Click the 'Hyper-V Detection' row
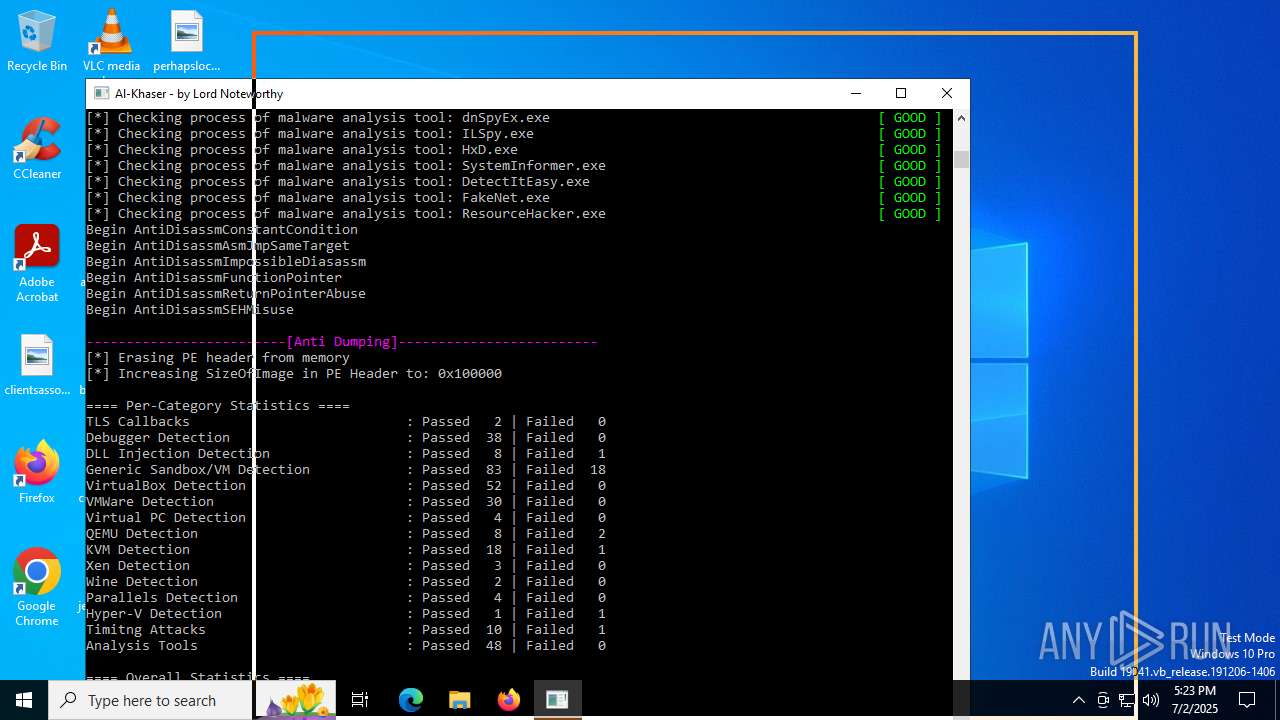This screenshot has height=720, width=1280. [346, 614]
